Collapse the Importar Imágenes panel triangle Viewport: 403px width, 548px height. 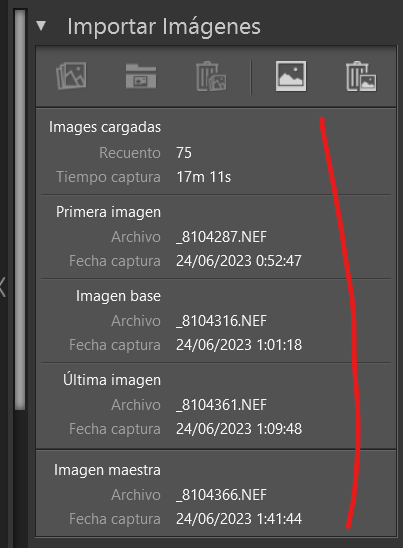[x=41, y=26]
